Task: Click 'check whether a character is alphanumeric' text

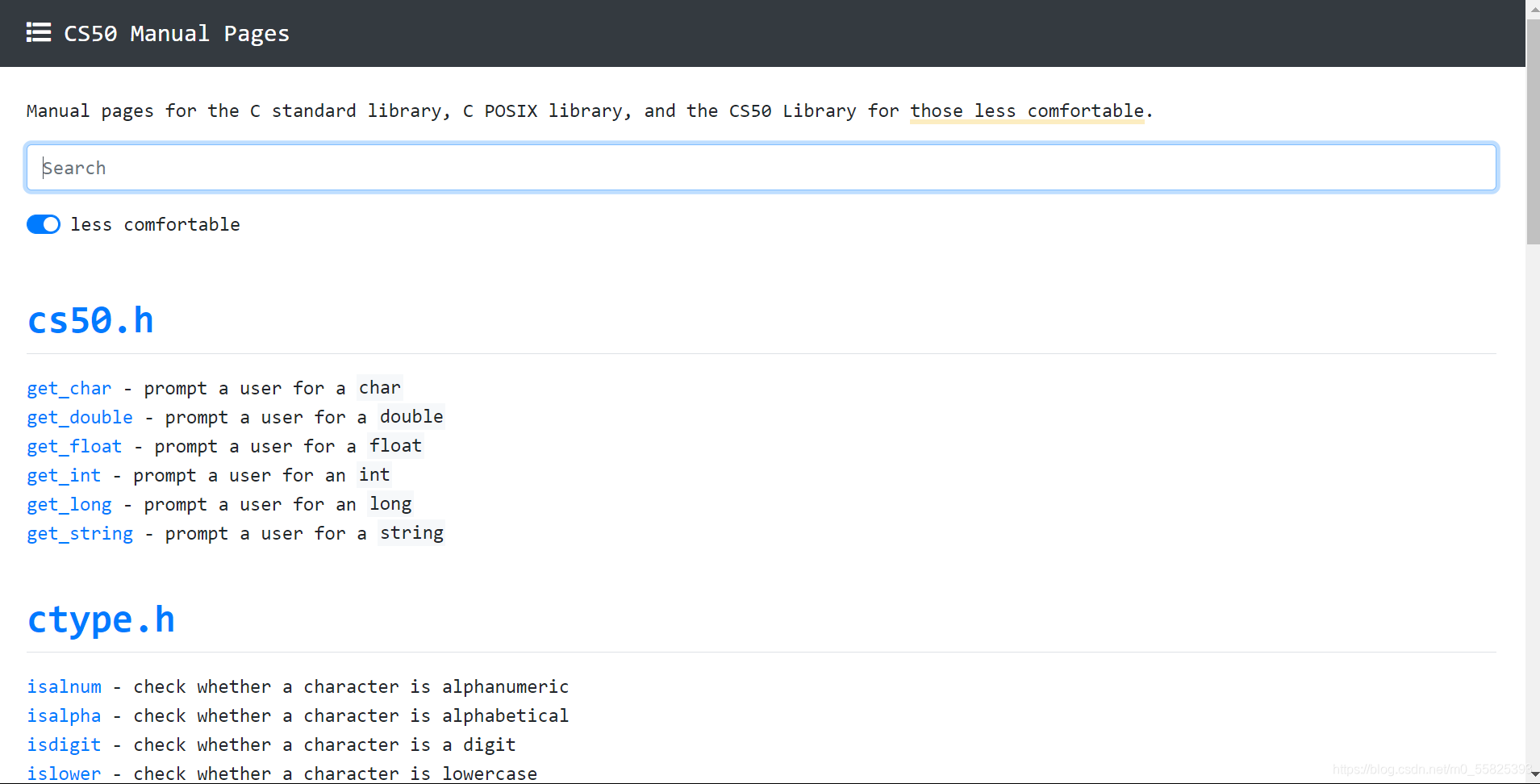Action: pyautogui.click(x=351, y=686)
